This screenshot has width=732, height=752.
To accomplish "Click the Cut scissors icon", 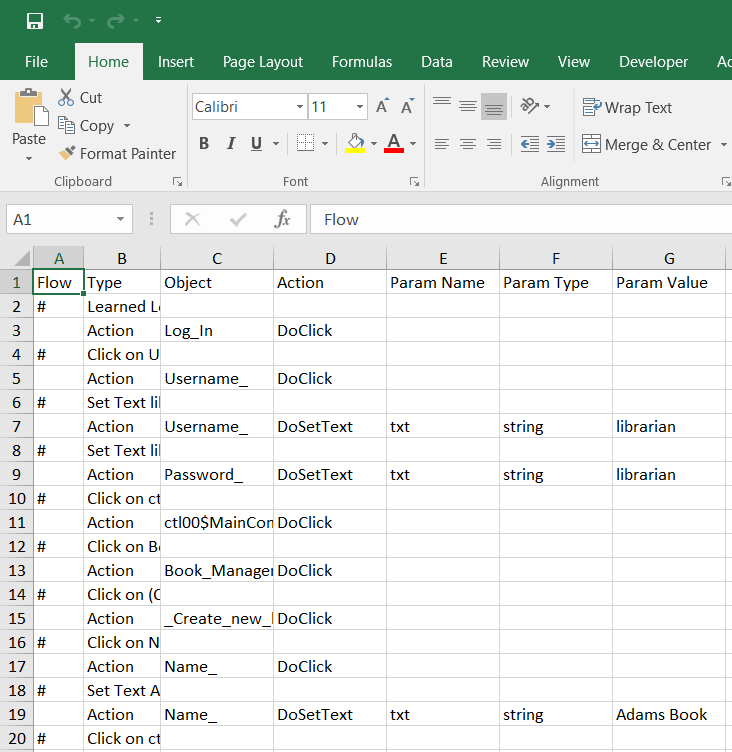I will (67, 97).
